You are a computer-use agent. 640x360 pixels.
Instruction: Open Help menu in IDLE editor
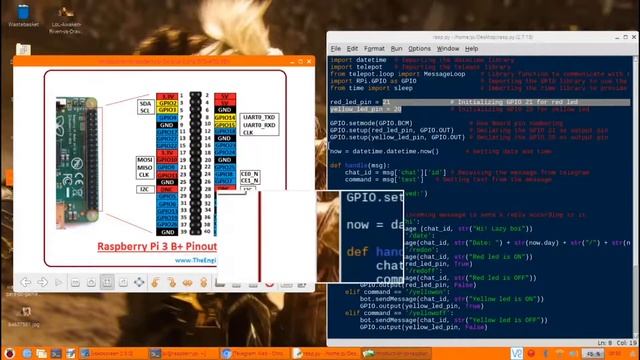click(471, 49)
